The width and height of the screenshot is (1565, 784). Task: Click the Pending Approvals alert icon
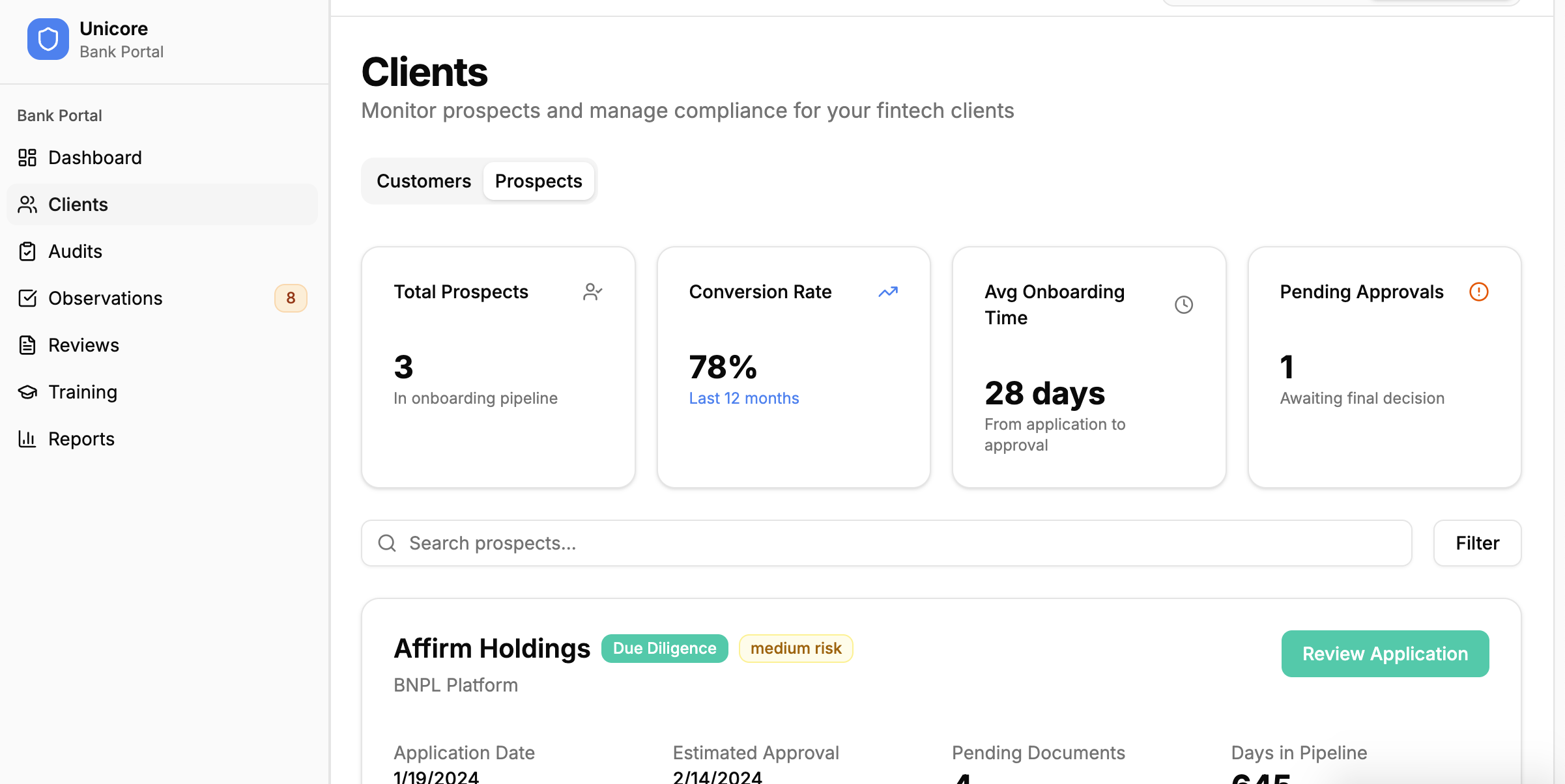point(1478,292)
